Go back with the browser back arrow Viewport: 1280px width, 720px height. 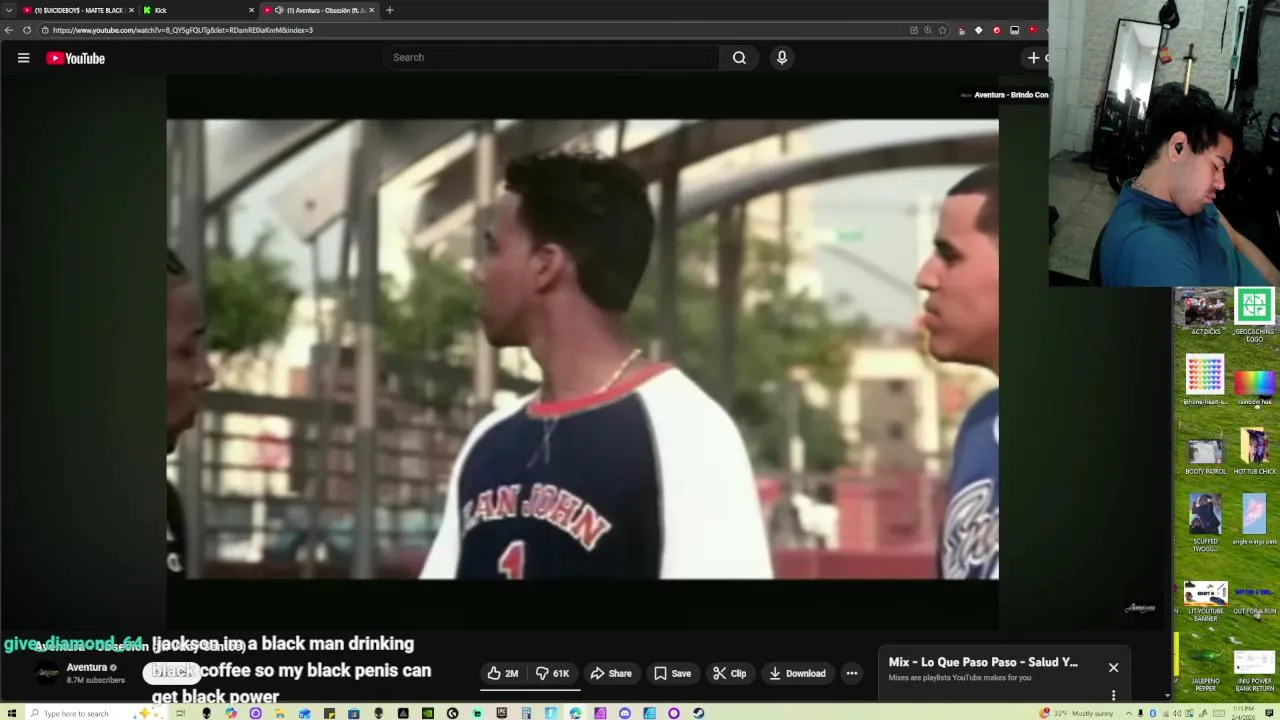9,30
